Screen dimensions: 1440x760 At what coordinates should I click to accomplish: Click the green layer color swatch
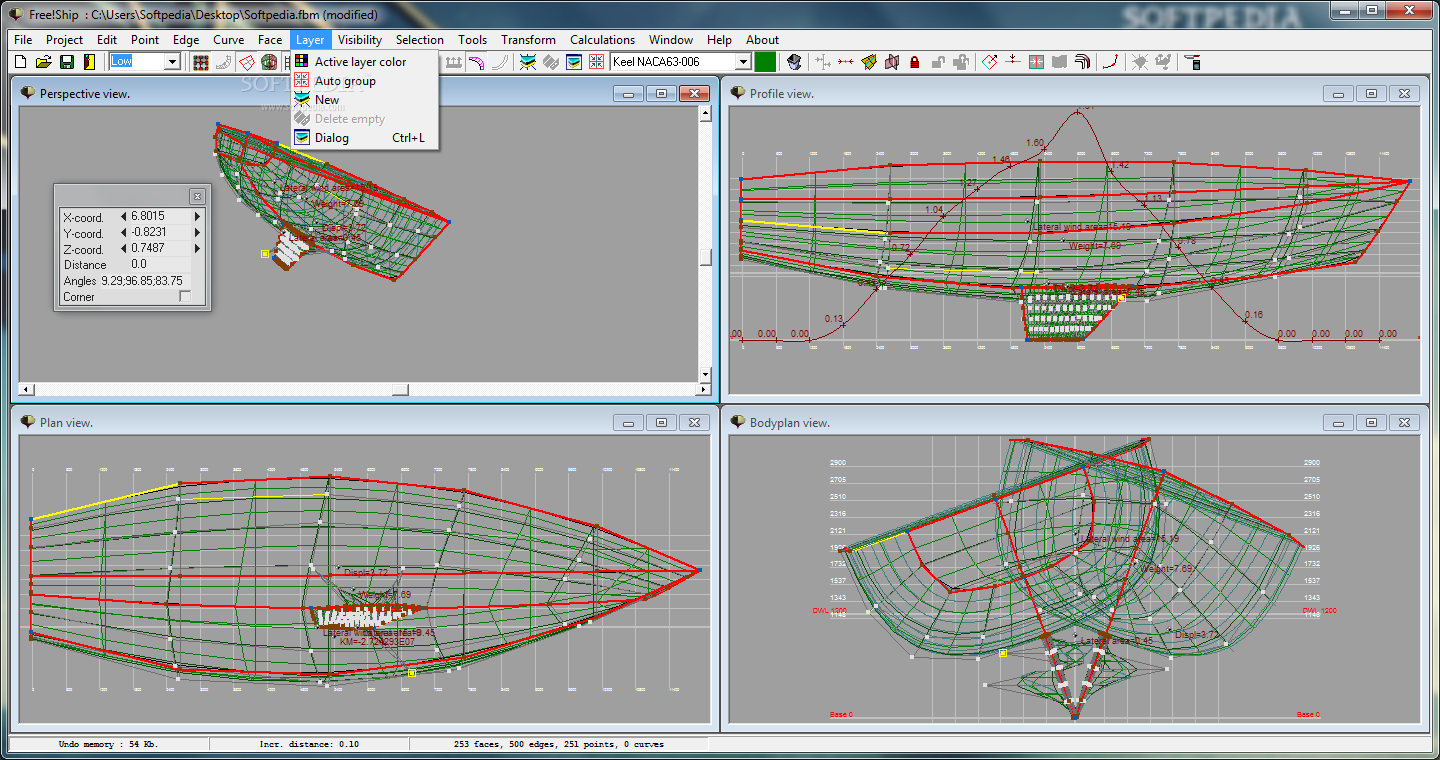[x=765, y=62]
